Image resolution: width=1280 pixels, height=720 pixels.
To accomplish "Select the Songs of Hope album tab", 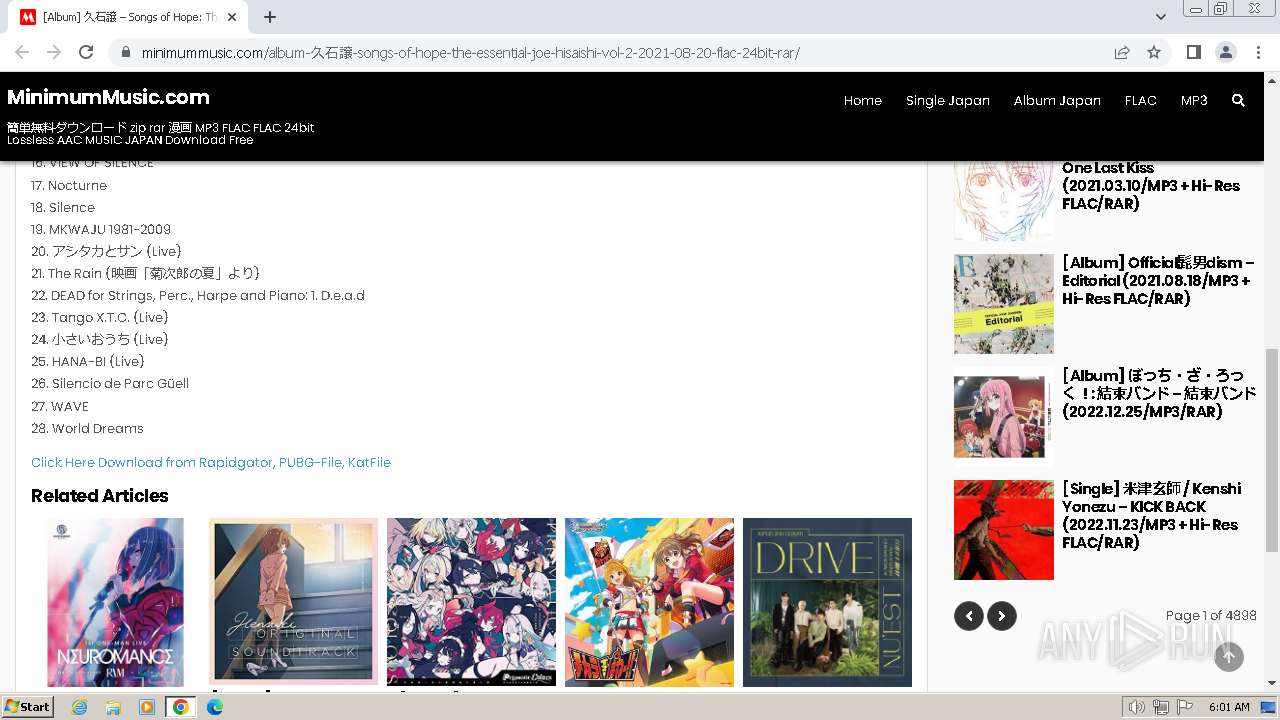I will 128,17.
